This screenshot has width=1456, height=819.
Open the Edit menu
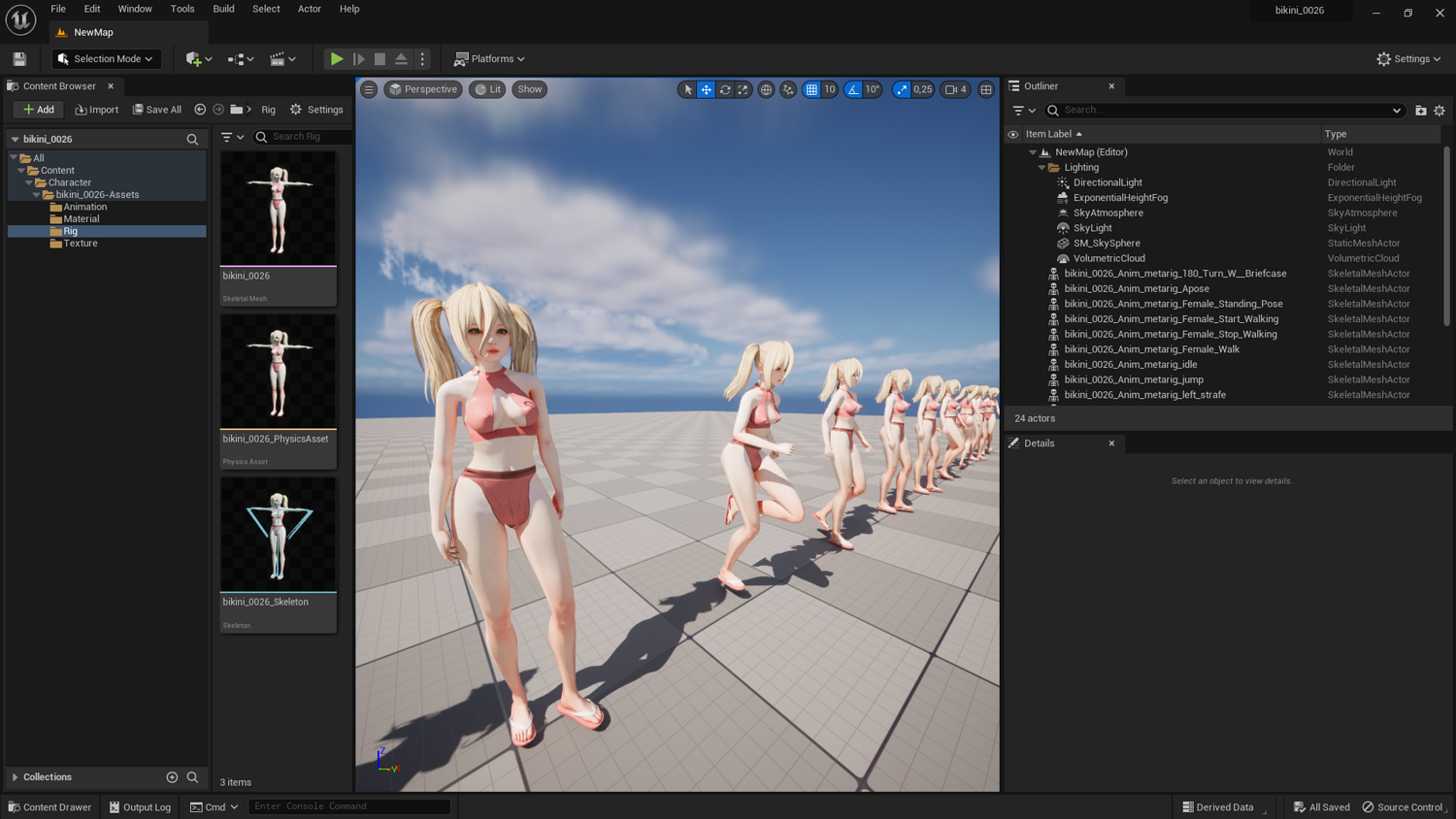92,9
